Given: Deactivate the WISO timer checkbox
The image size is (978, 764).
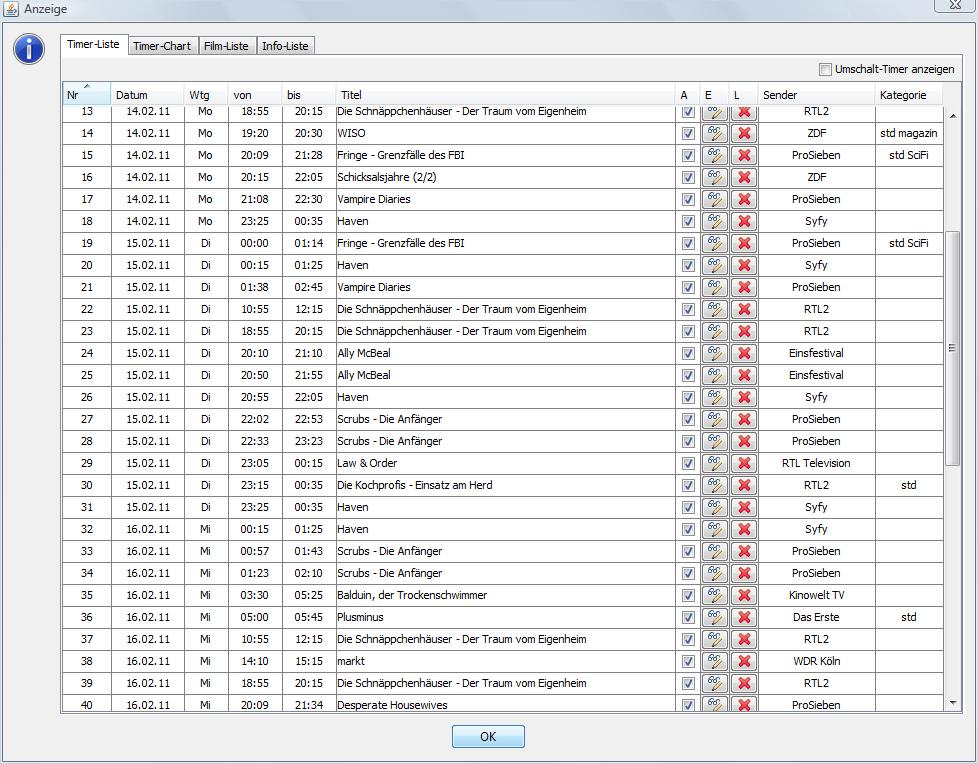Looking at the screenshot, I should (x=688, y=133).
